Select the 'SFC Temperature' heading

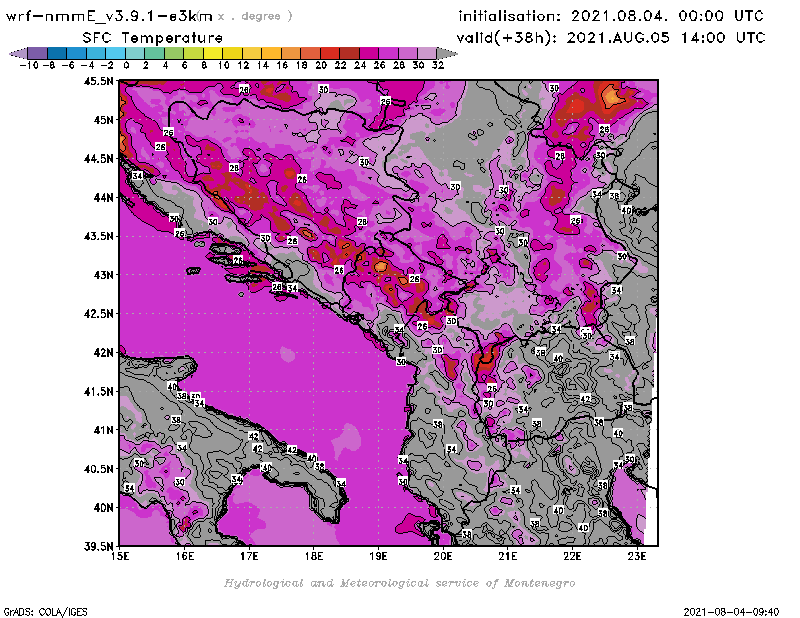153,38
